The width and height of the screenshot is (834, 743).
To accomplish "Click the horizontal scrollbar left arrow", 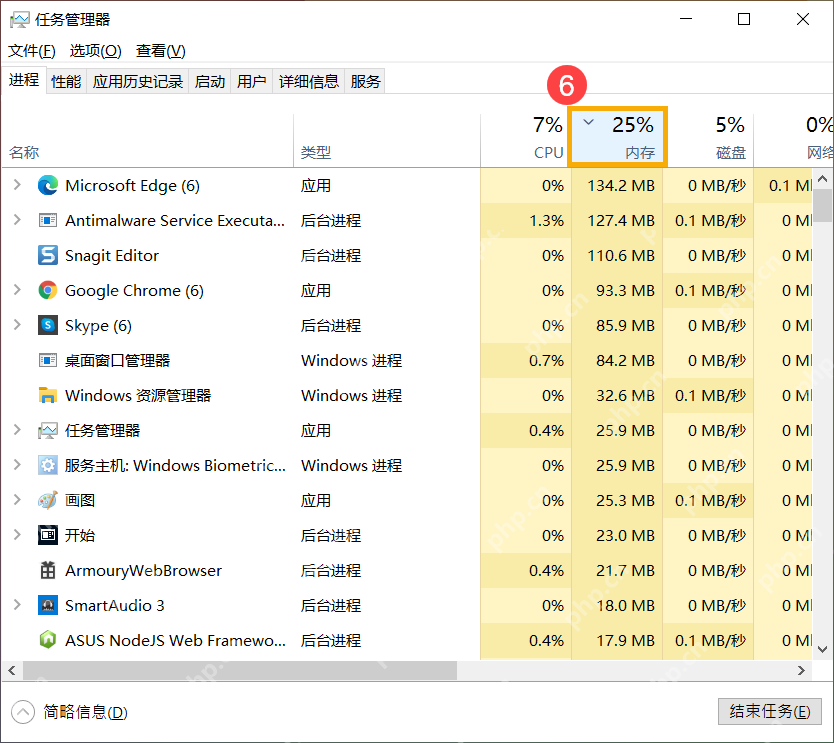I will click(x=12, y=671).
